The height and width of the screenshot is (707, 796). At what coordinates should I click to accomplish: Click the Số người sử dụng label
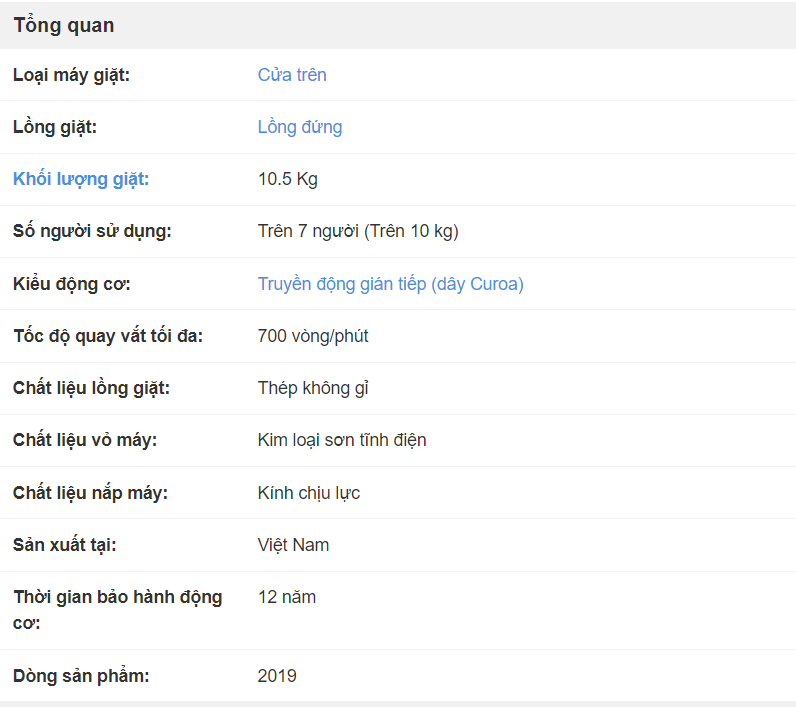(92, 231)
